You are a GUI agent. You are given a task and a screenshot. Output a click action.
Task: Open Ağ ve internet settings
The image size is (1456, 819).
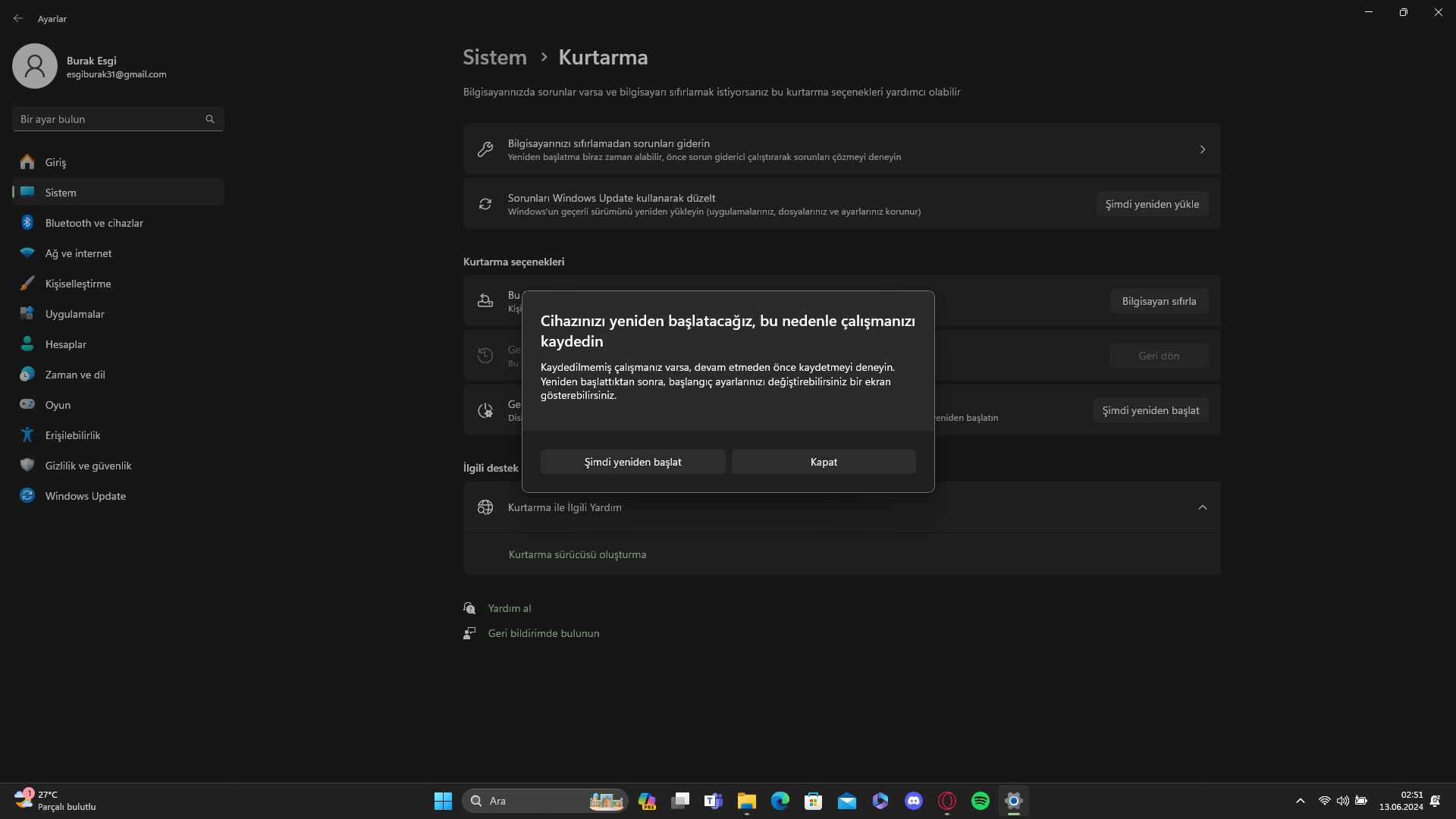[78, 253]
